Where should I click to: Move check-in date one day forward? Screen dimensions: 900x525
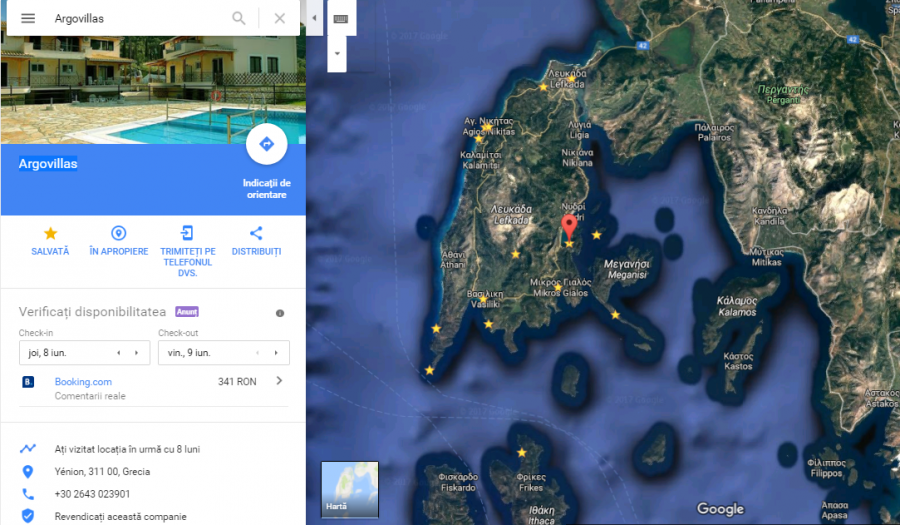point(137,353)
